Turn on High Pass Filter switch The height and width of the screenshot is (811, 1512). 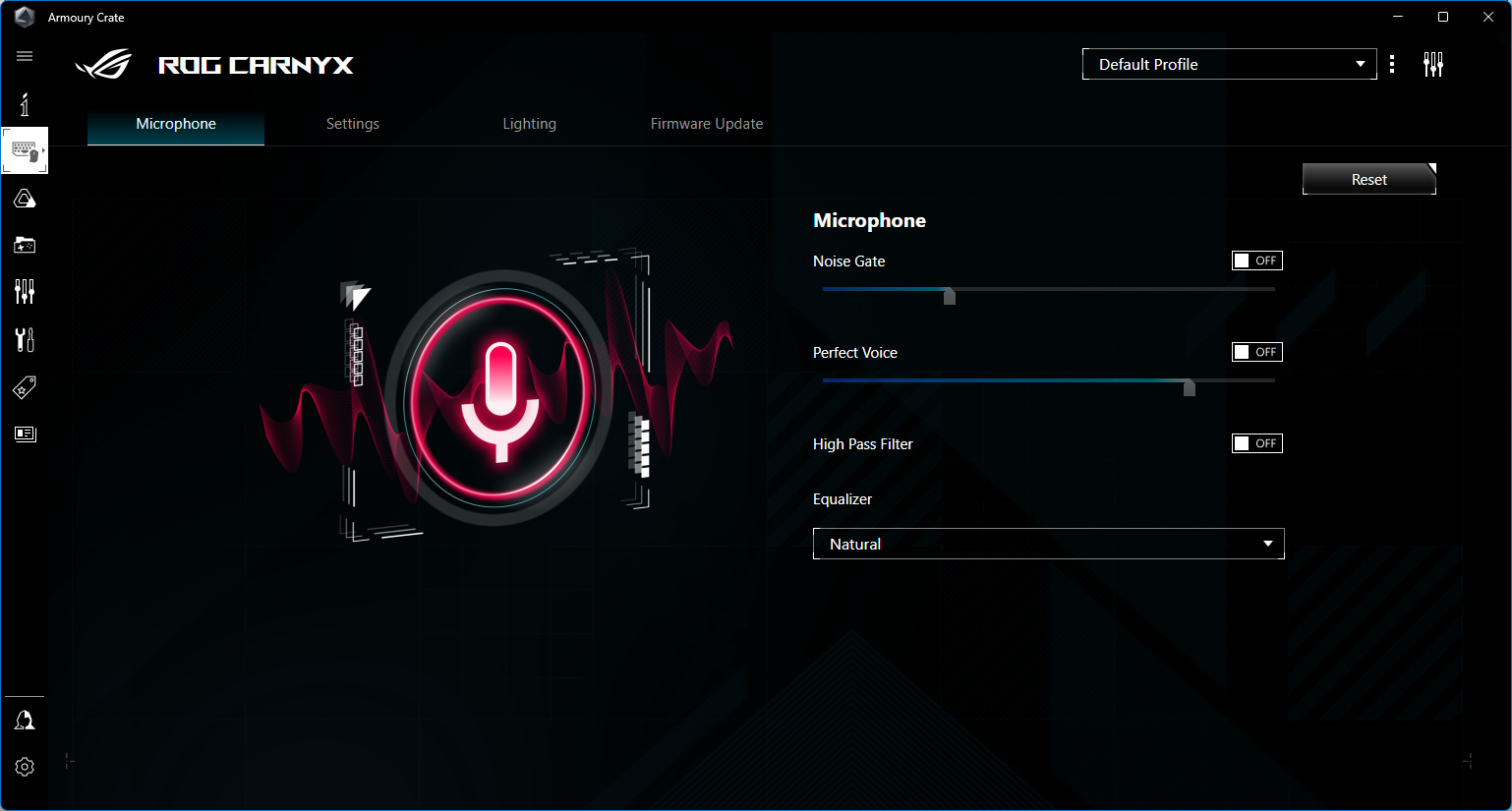(x=1257, y=443)
